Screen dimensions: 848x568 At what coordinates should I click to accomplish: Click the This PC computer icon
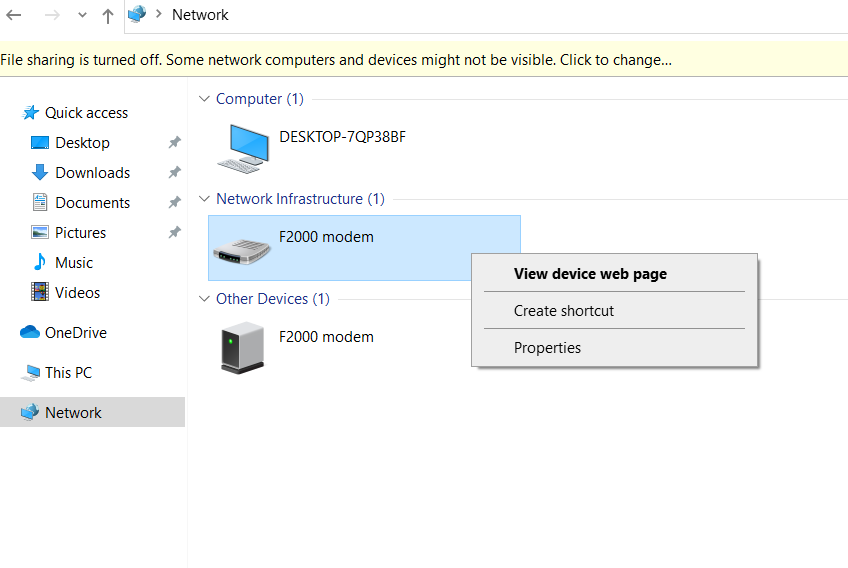click(x=30, y=373)
